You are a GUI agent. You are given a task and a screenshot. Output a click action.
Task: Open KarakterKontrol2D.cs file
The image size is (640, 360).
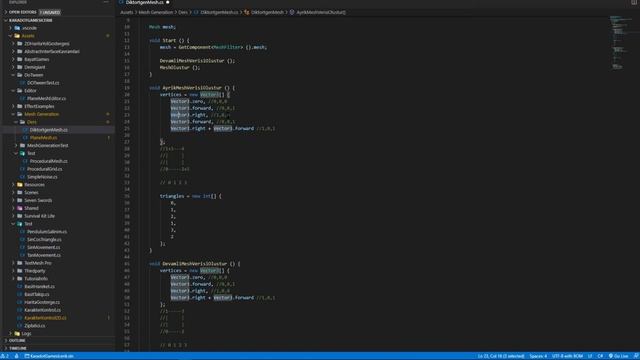pos(45,318)
